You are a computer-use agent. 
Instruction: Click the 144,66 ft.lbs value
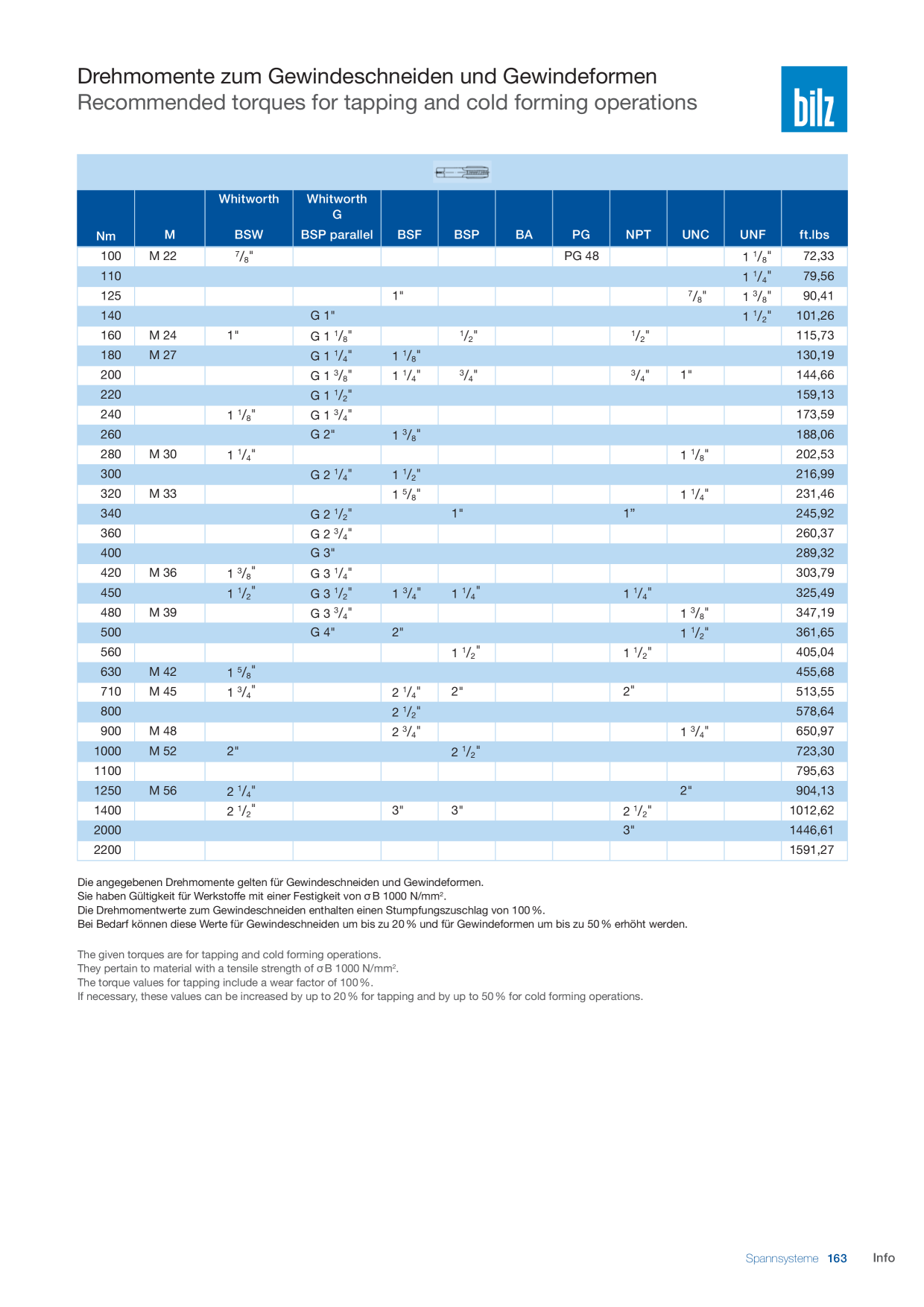pos(815,375)
